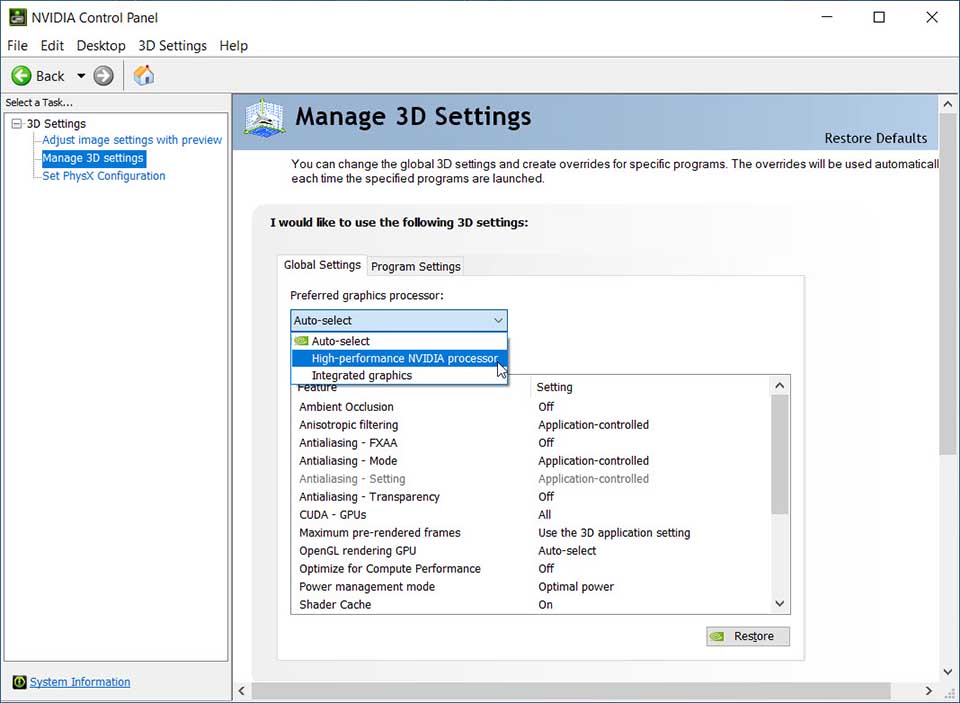Open the System Information link
The height and width of the screenshot is (703, 960).
(80, 682)
